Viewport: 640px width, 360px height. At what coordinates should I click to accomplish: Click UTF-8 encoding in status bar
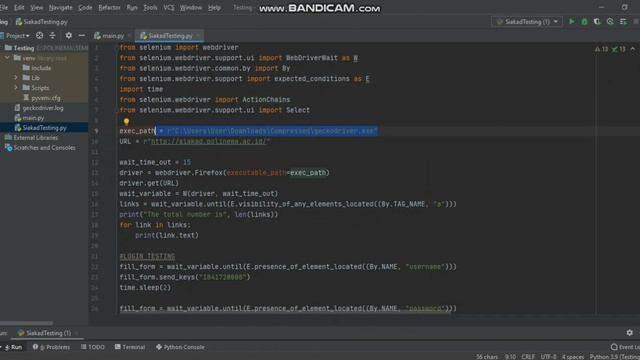click(549, 357)
